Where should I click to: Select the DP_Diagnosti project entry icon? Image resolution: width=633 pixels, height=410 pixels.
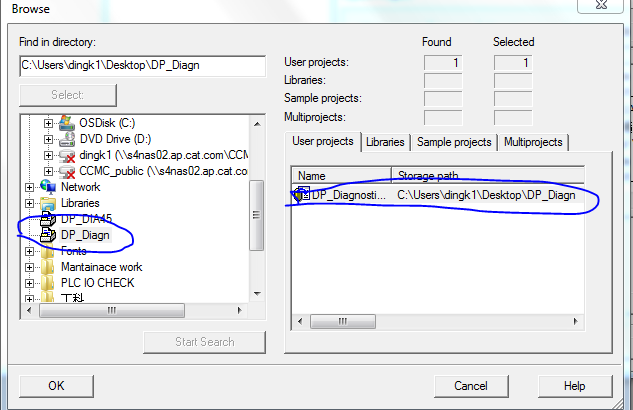[x=302, y=195]
